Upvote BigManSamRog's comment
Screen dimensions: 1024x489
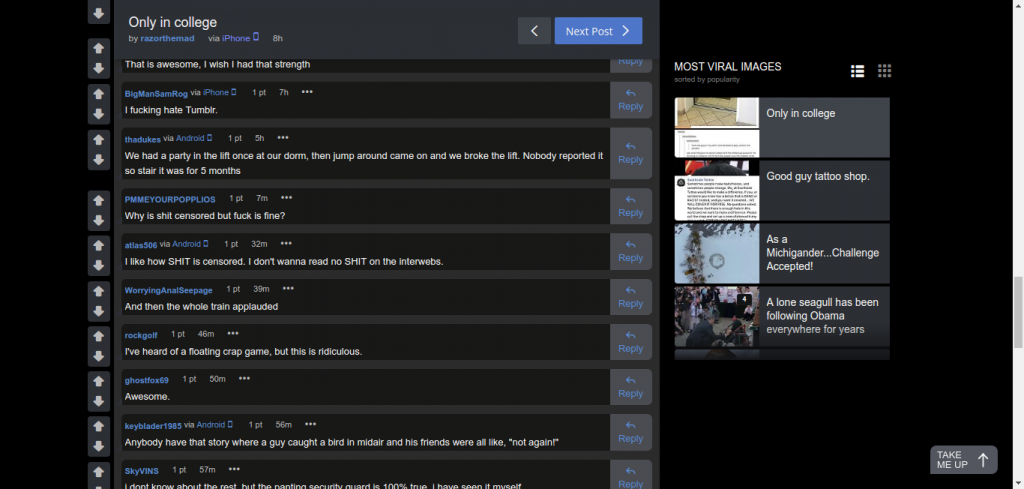click(x=99, y=94)
